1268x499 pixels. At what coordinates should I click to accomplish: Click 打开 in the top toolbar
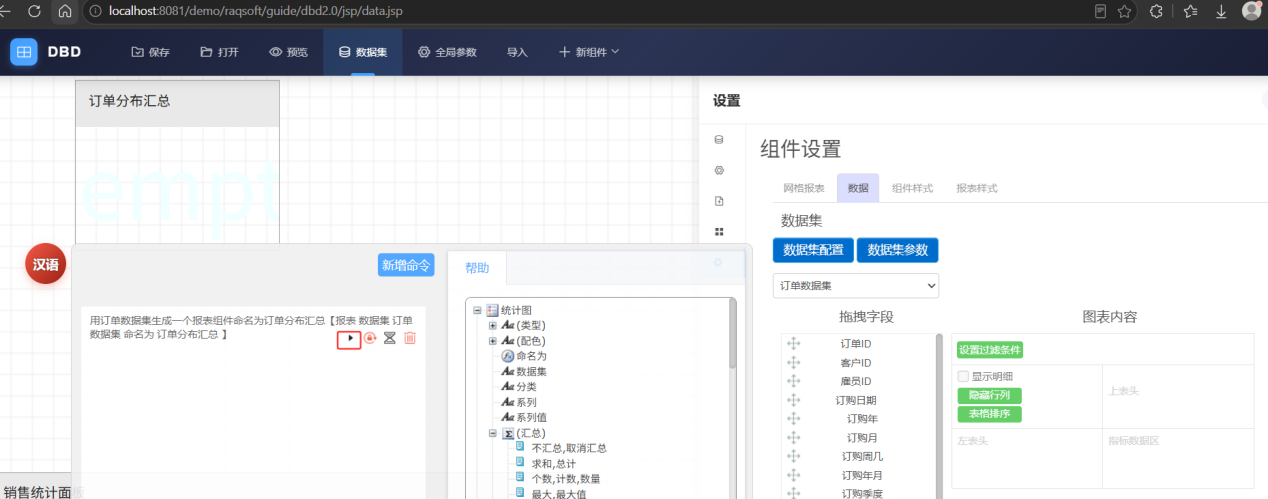point(219,52)
